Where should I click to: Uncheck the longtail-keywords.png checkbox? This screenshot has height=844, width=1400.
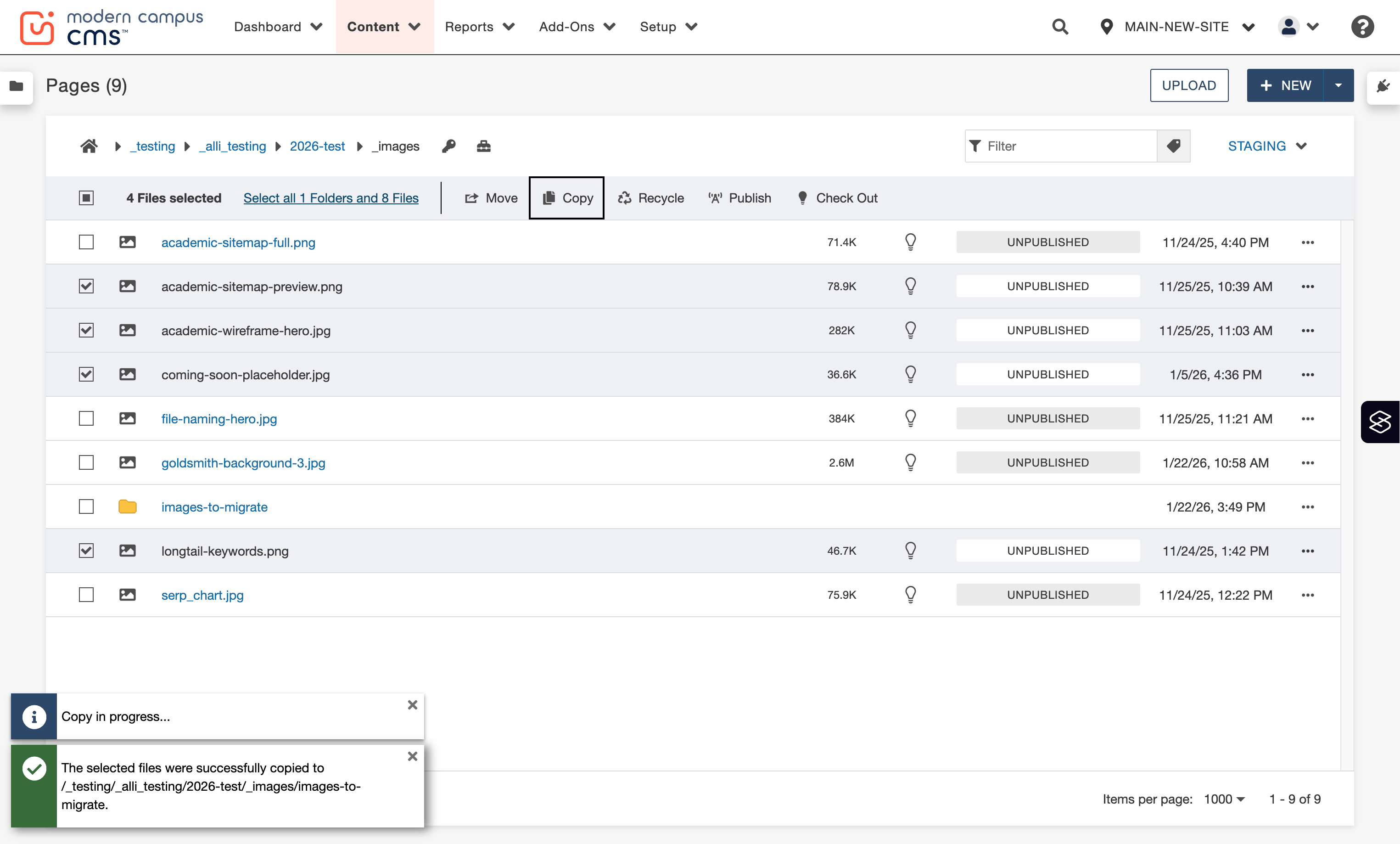tap(86, 551)
